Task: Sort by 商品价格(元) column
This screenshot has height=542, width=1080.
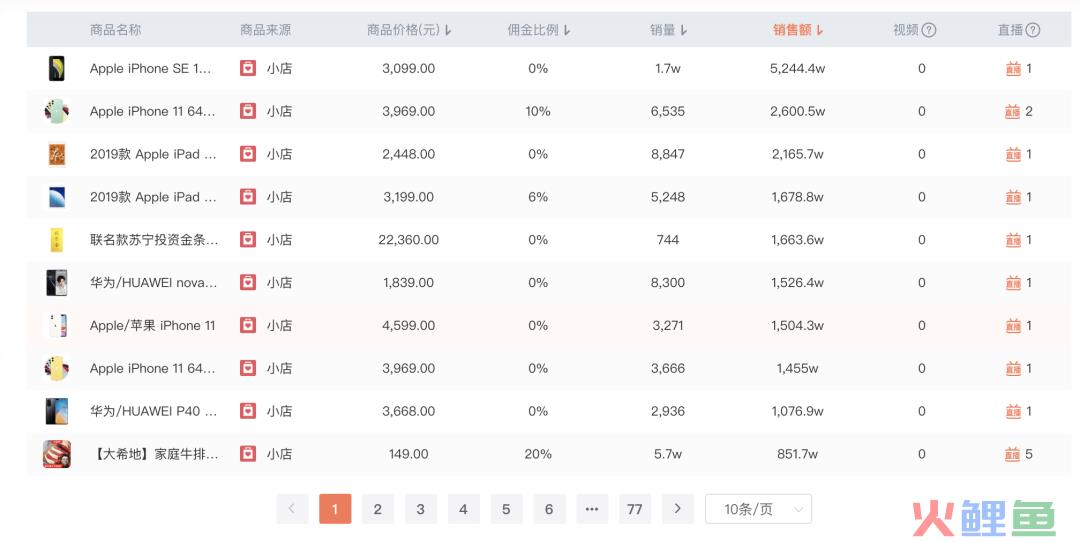Action: coord(409,30)
